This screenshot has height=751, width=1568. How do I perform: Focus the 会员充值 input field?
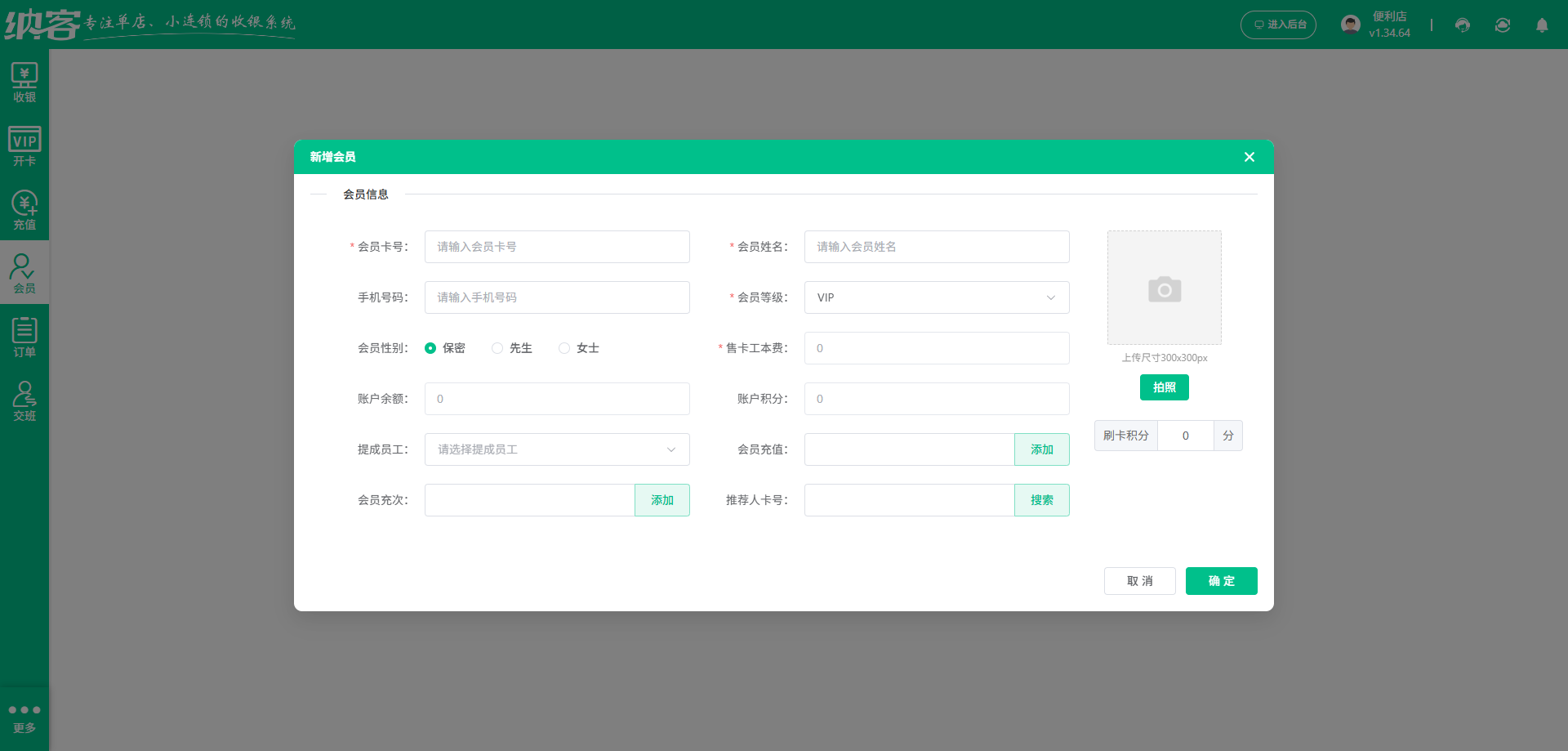(x=910, y=449)
